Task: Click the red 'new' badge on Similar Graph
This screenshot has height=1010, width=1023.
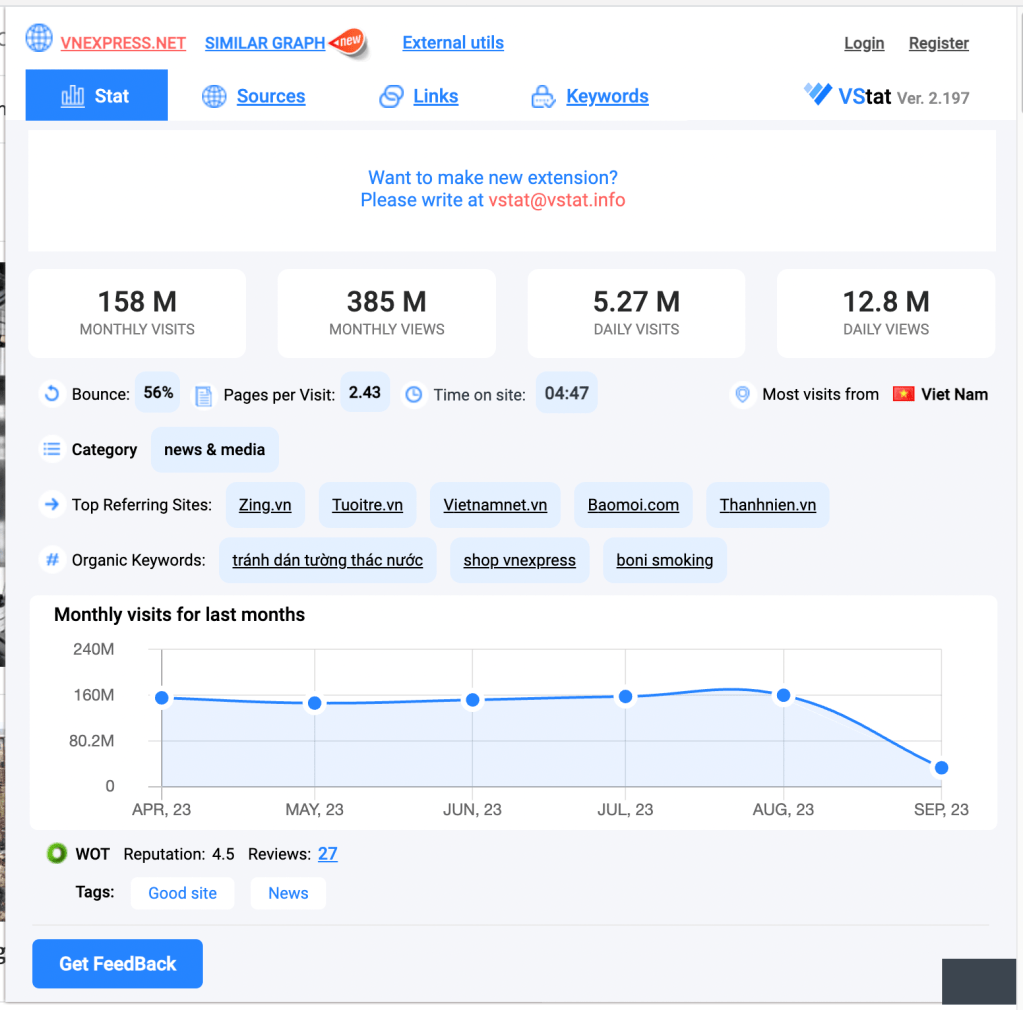Action: pyautogui.click(x=348, y=43)
